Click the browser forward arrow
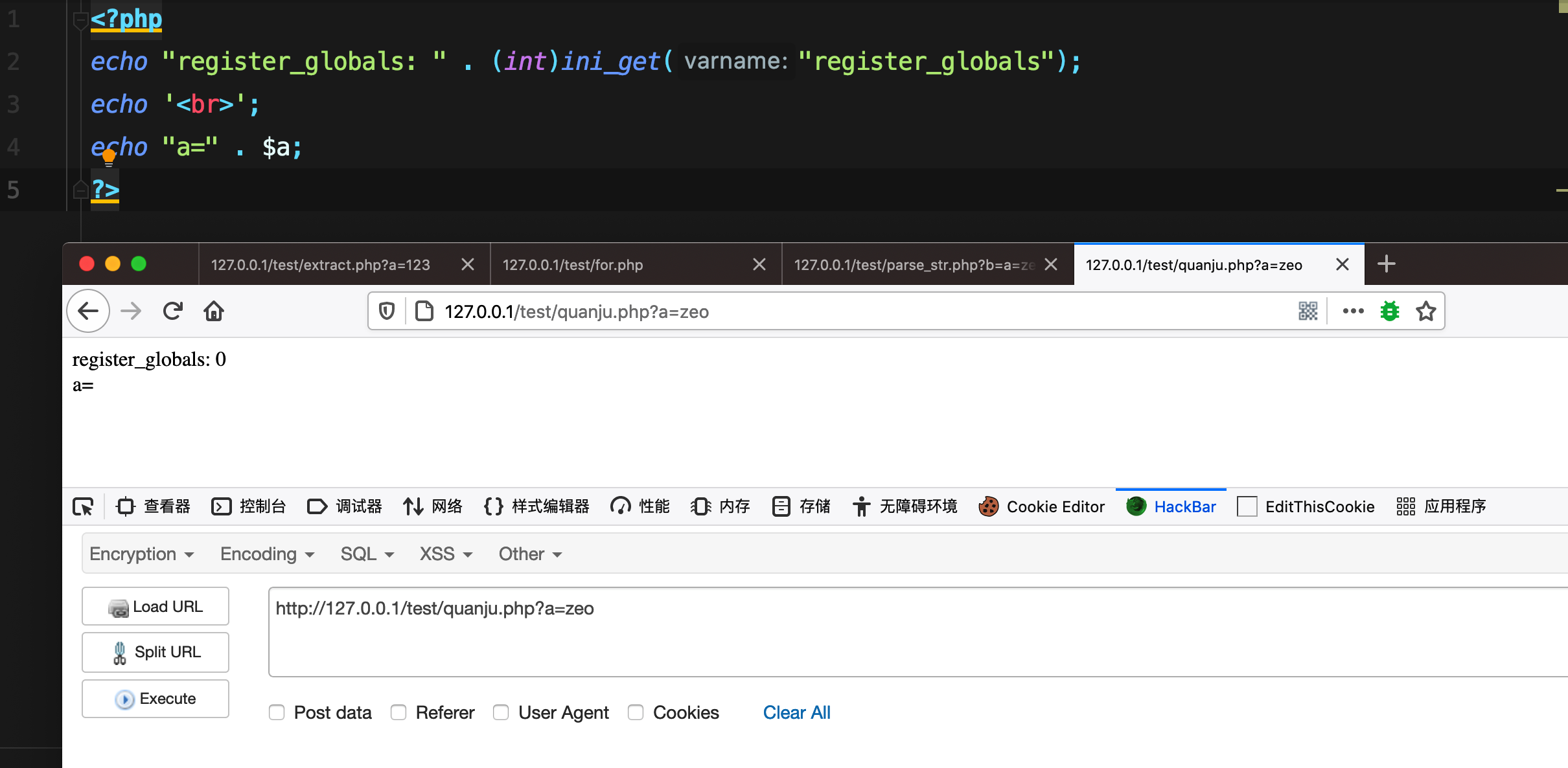Viewport: 1568px width, 768px height. click(x=131, y=311)
